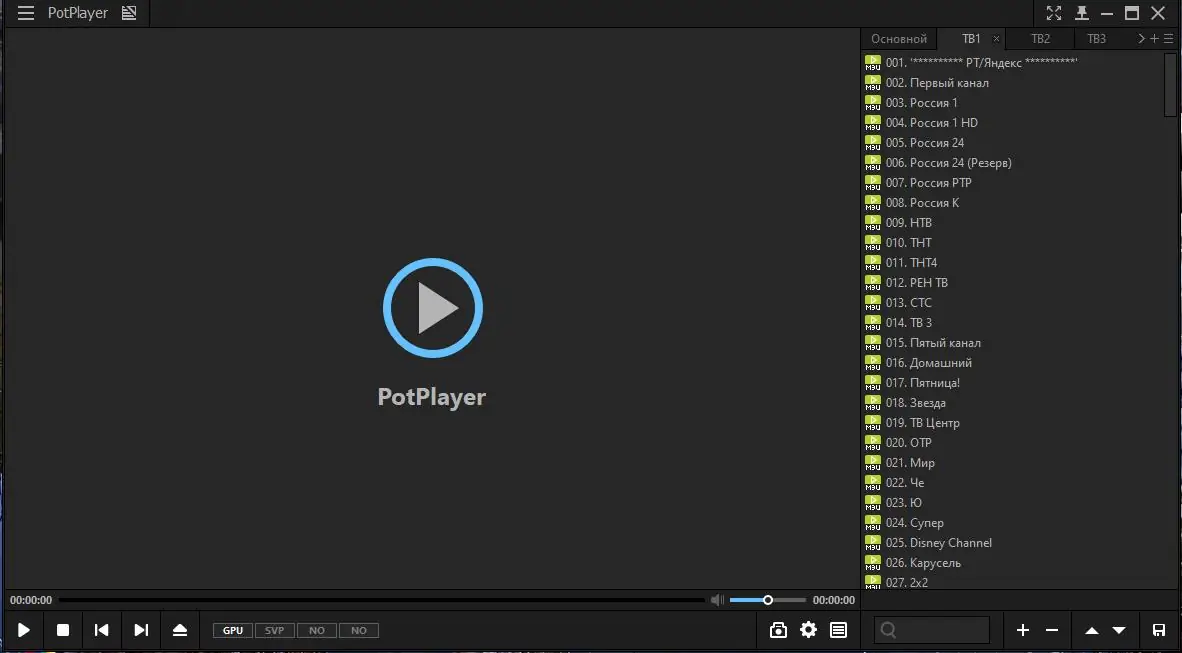Pin the player always on top
Viewport: 1182px width, 653px height.
pyautogui.click(x=1081, y=13)
